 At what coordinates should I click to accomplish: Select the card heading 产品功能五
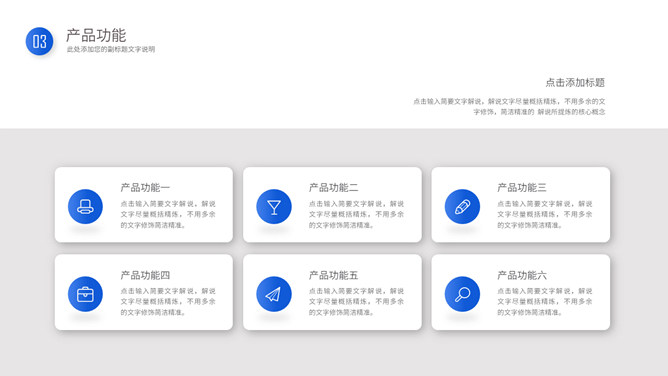[334, 275]
